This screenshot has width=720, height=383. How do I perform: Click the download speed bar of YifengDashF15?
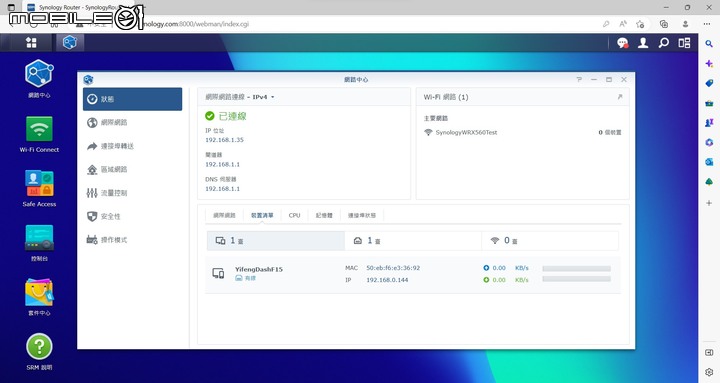576,279
